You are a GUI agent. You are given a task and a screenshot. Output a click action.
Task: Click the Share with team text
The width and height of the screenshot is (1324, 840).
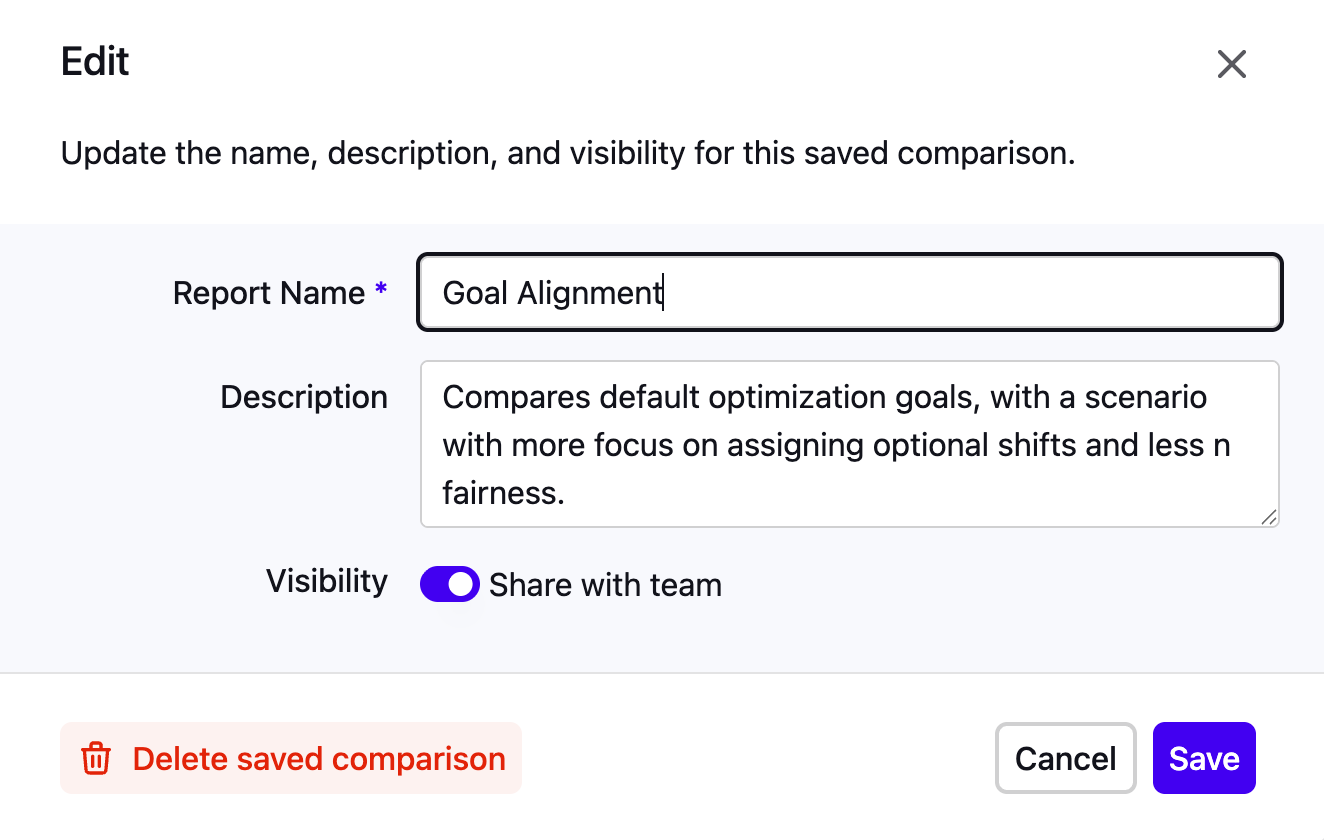point(604,584)
